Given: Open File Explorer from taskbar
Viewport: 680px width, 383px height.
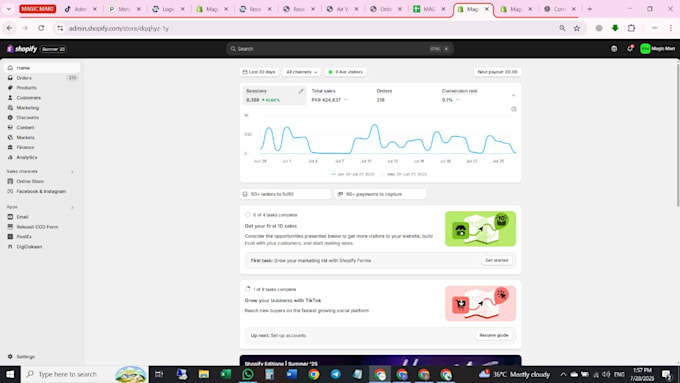Looking at the screenshot, I should point(203,374).
